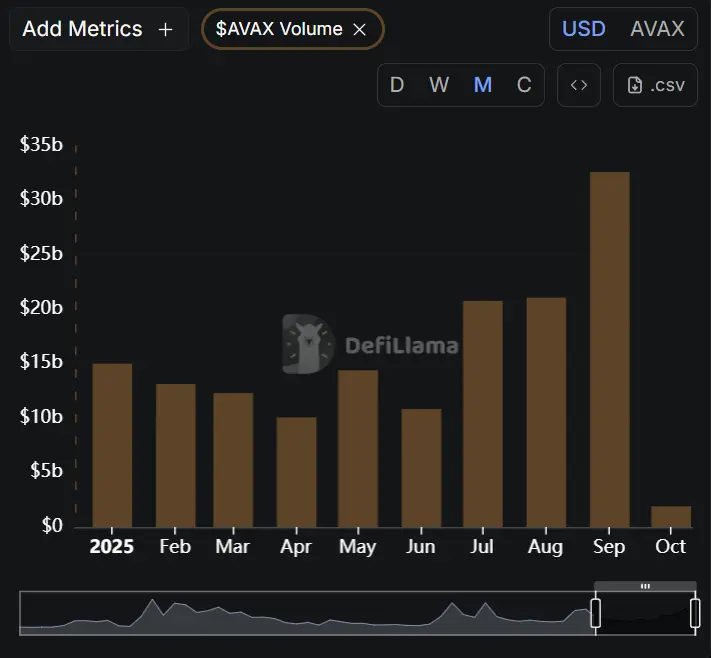The image size is (711, 658).
Task: Click the left range slider handle
Action: 596,613
